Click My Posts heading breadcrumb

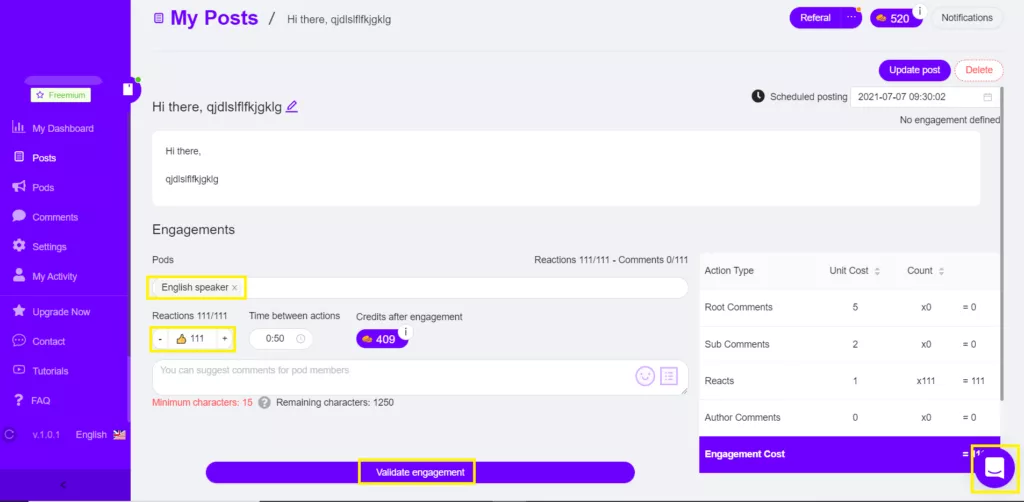click(214, 18)
